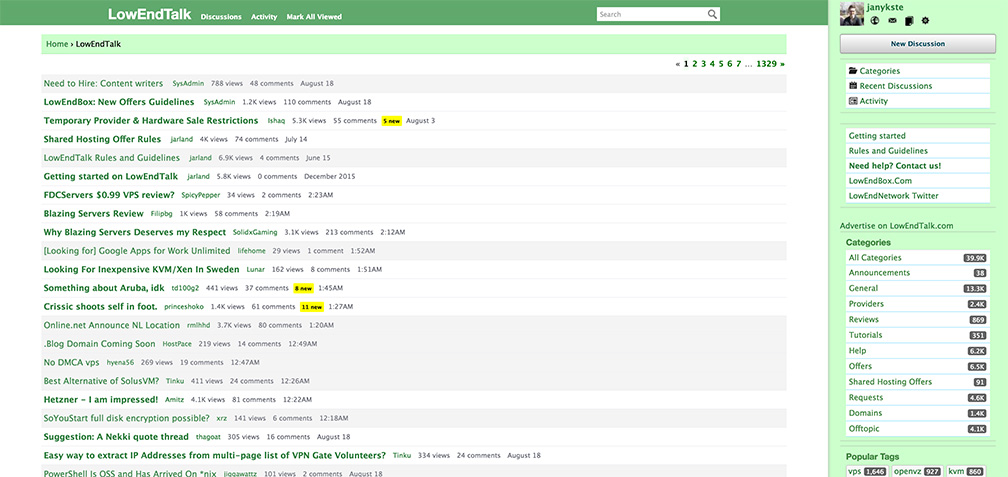The width and height of the screenshot is (1008, 477).
Task: Open thread 'Hetzner - I am impressed!'
Action: tap(101, 399)
